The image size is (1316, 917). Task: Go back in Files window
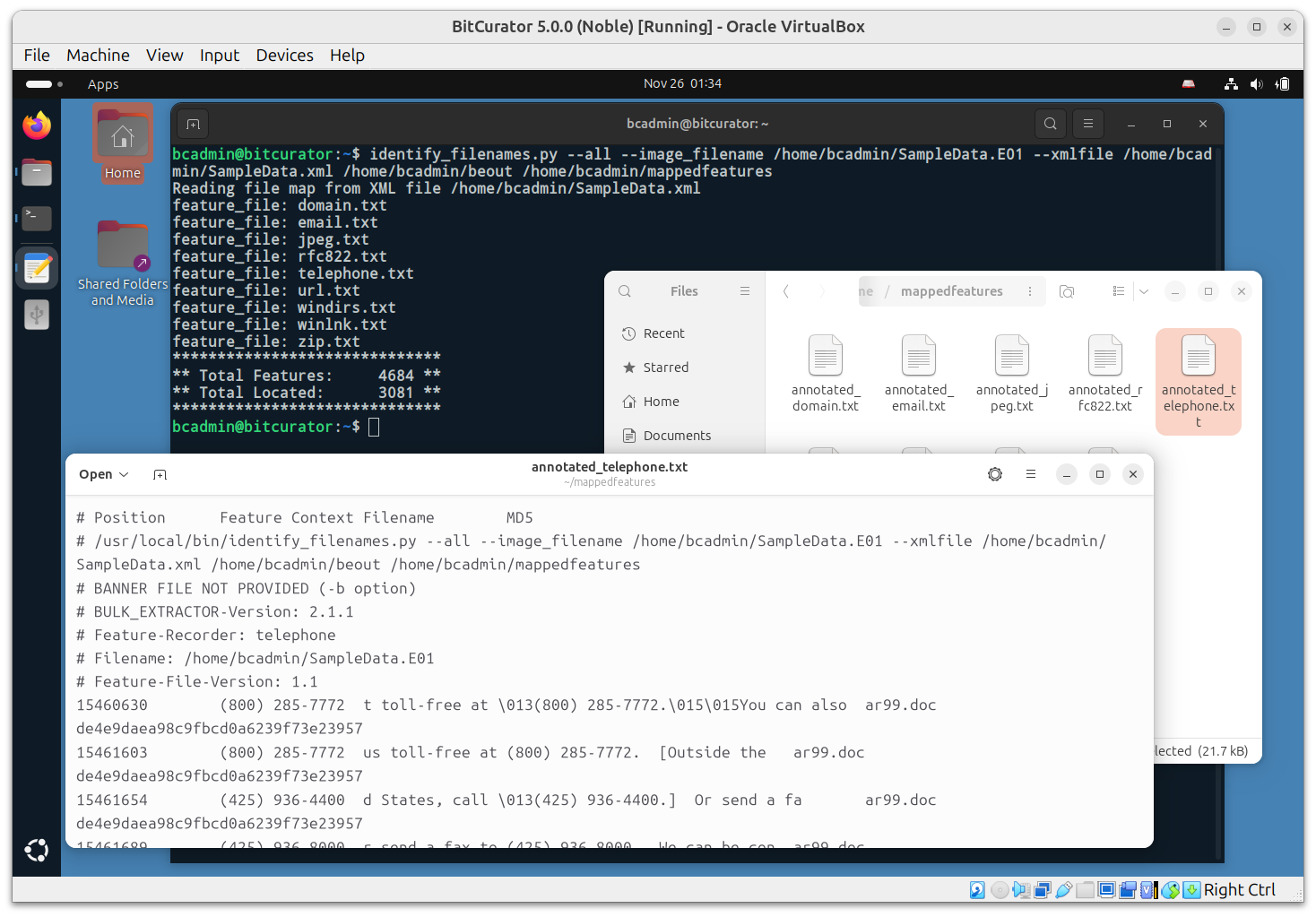786,291
